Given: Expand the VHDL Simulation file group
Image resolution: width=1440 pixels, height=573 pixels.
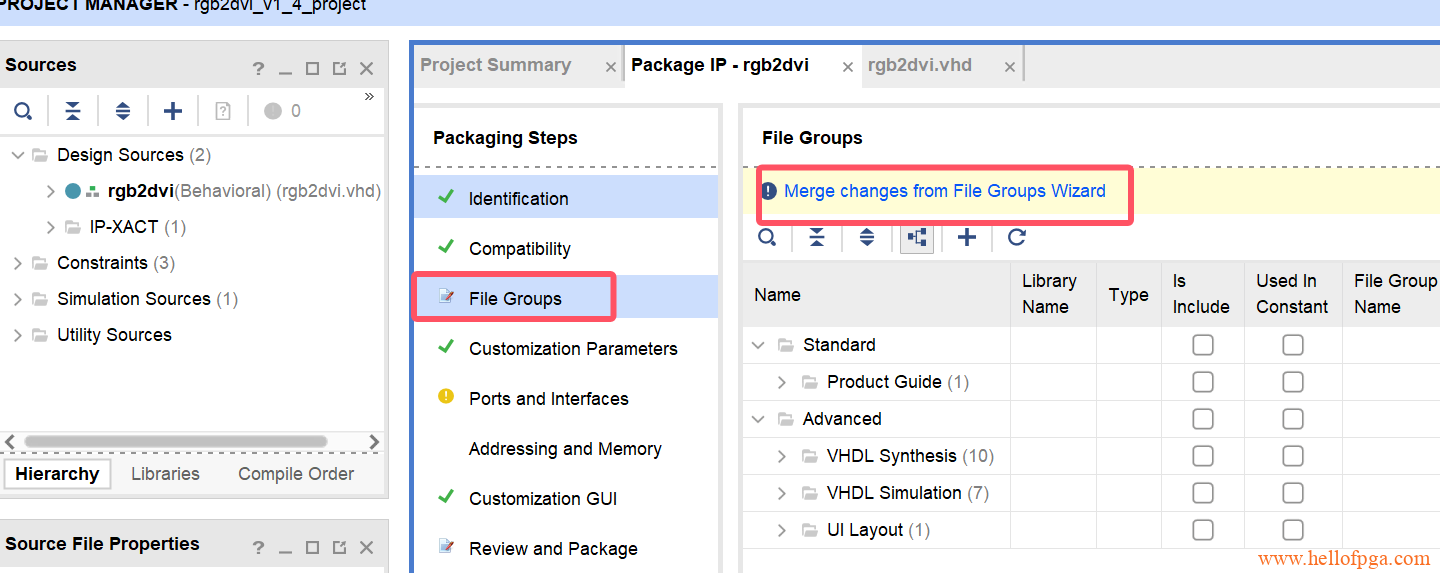Looking at the screenshot, I should [782, 493].
